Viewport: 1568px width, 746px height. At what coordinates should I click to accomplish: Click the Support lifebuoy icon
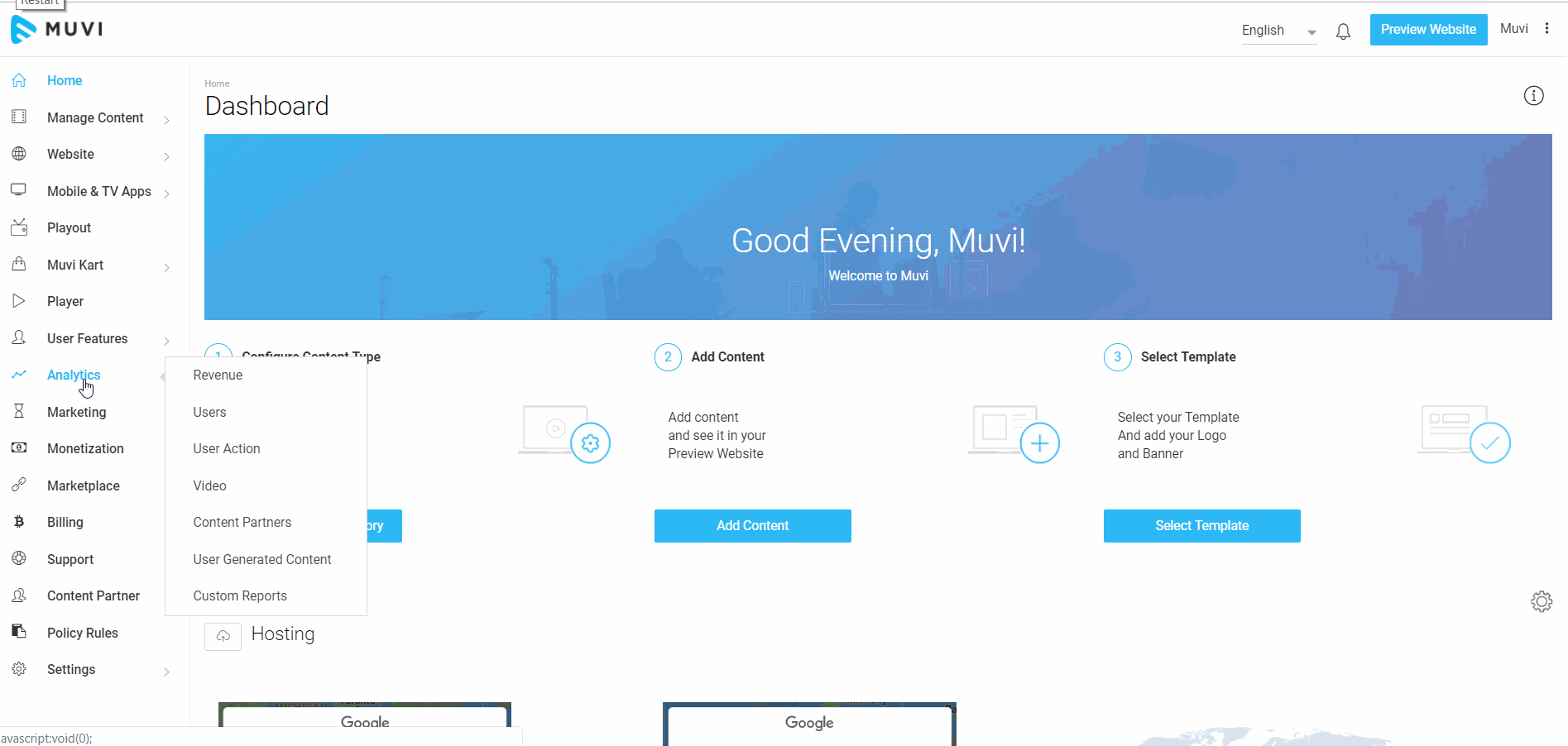[x=19, y=558]
